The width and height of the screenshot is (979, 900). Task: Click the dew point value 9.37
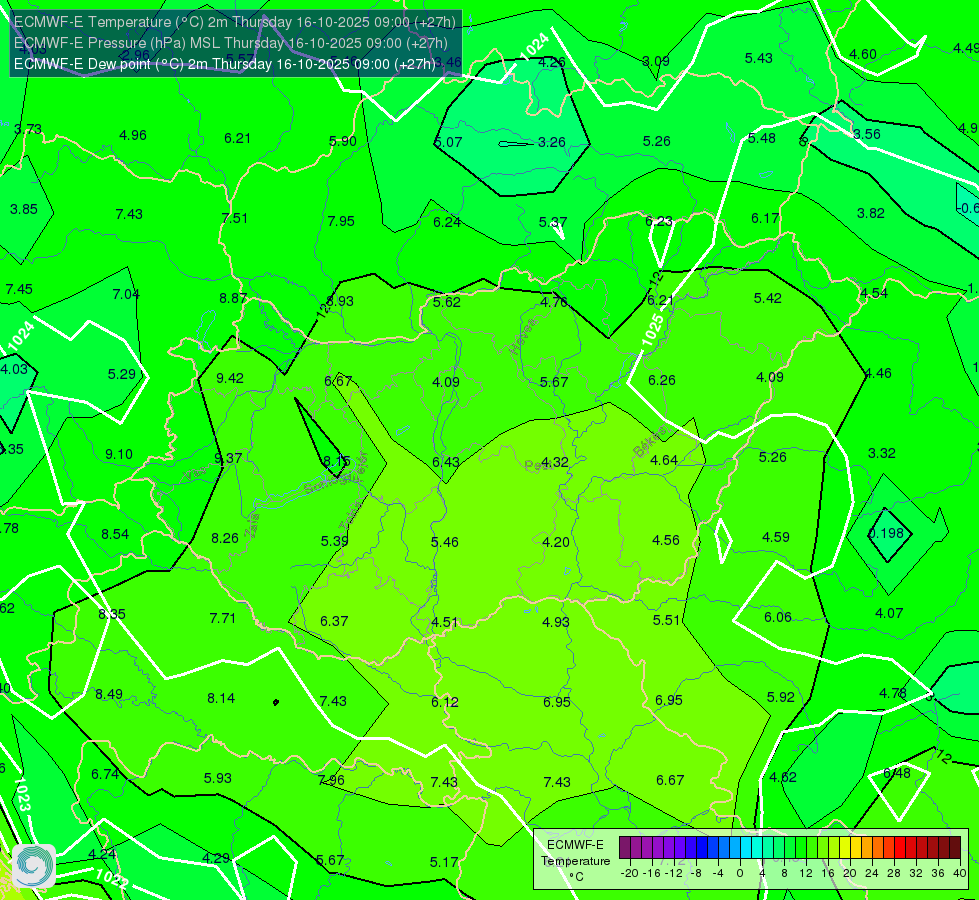tap(228, 458)
